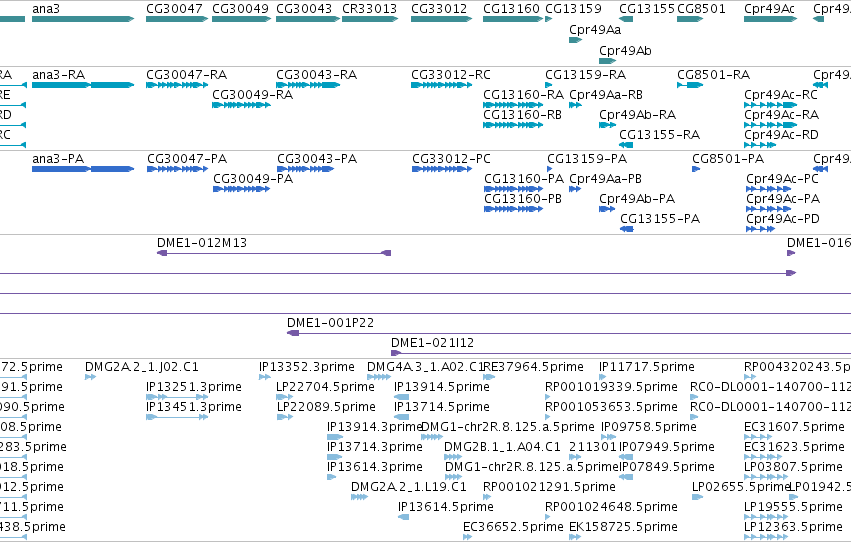Click the CG30047 gene feature
The height and width of the screenshot is (542, 851).
click(177, 19)
